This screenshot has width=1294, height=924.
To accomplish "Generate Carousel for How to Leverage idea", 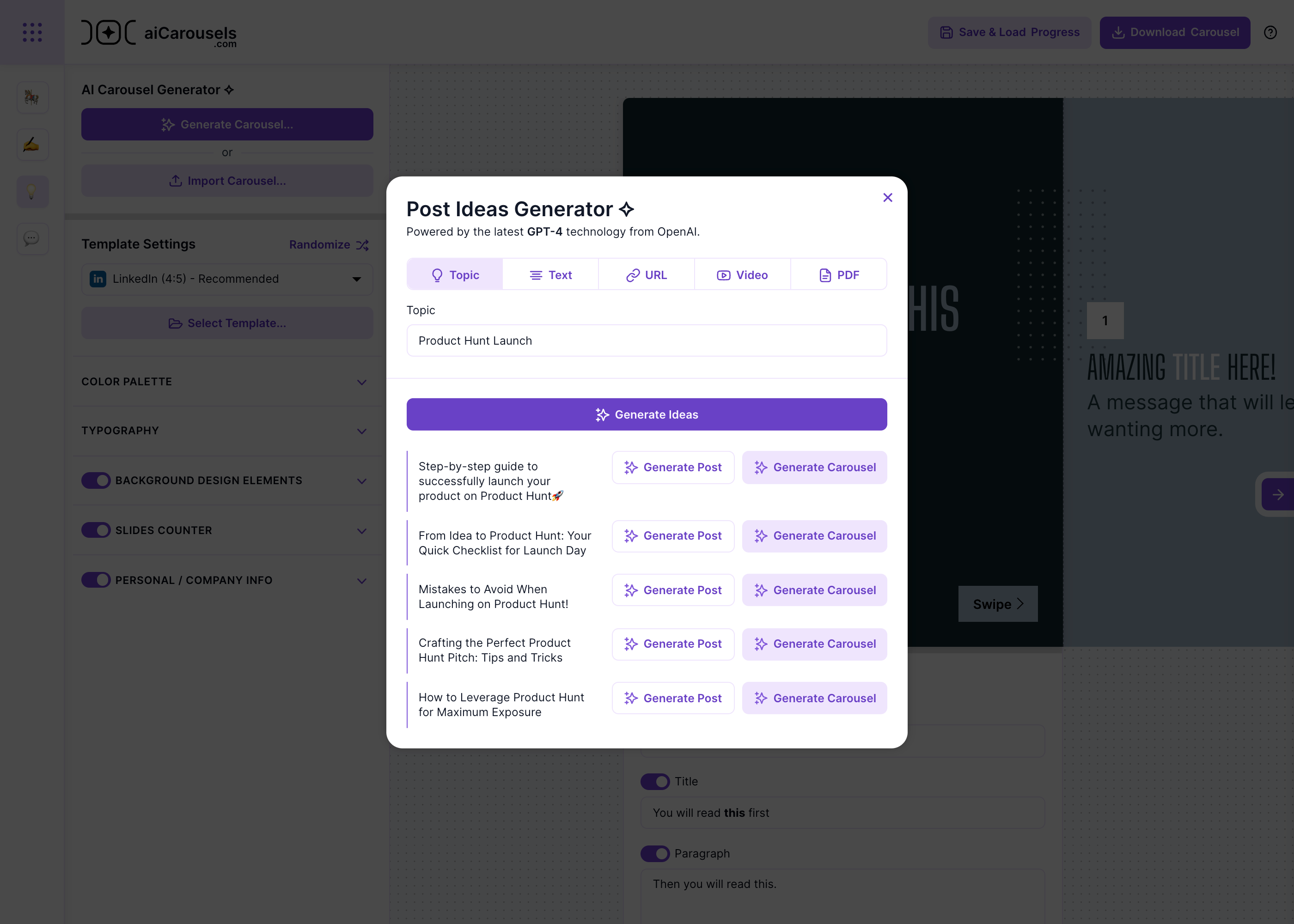I will 814,698.
